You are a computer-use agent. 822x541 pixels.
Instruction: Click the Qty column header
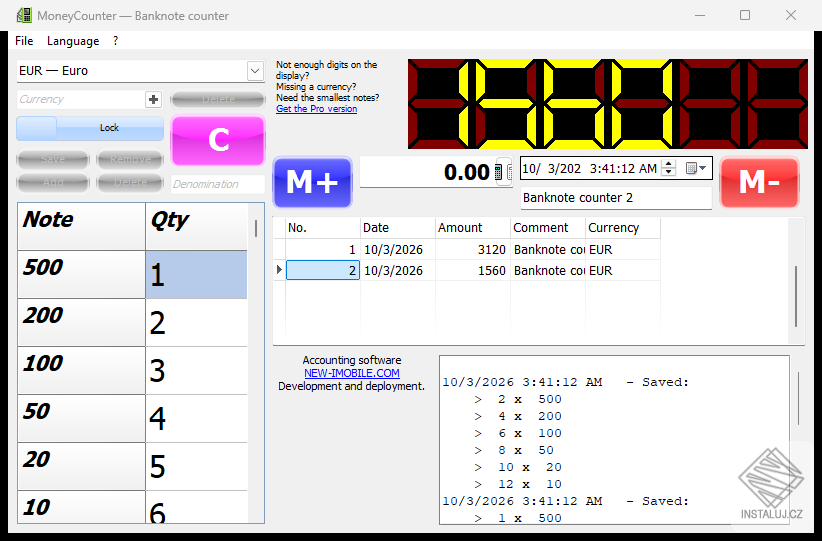click(x=197, y=226)
